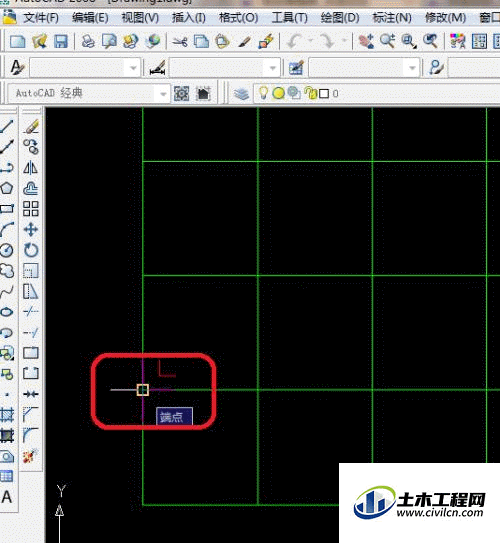
Task: Open the 文件(F) menu
Action: click(41, 18)
